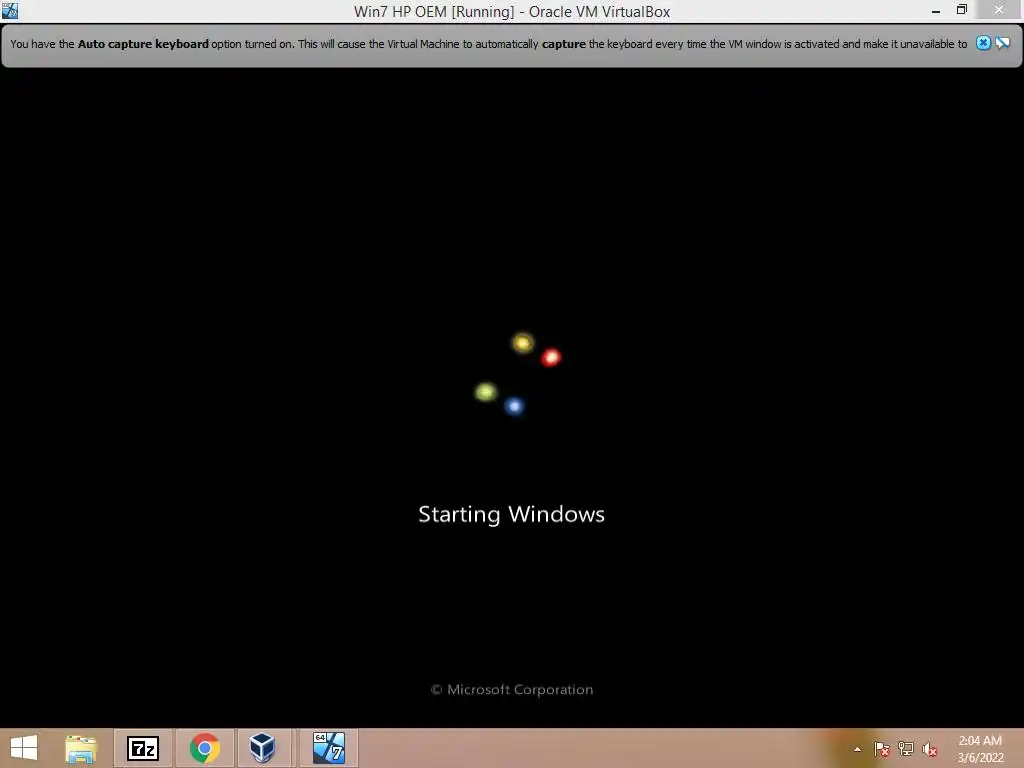Close the Win7 HP OEM VM window
Screen dimensions: 1024x768
tap(999, 10)
